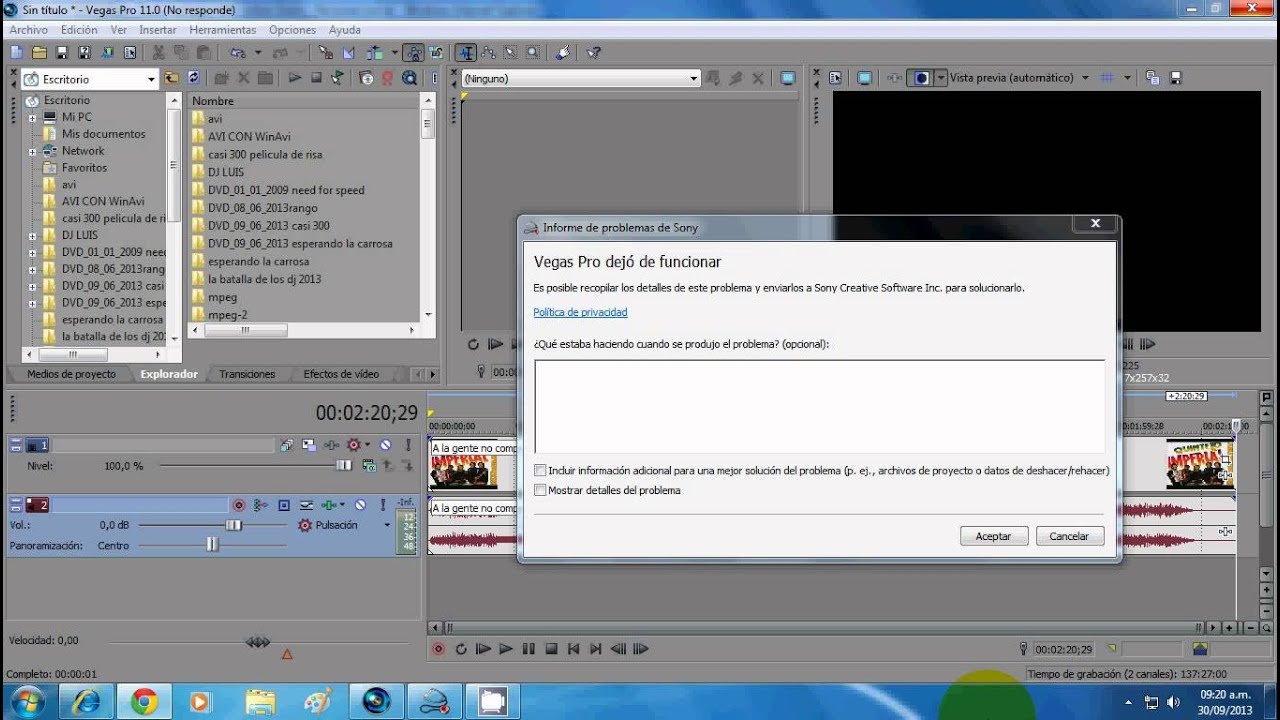Click the Vol. slider of track 2
The width and height of the screenshot is (1280, 720).
coord(233,525)
